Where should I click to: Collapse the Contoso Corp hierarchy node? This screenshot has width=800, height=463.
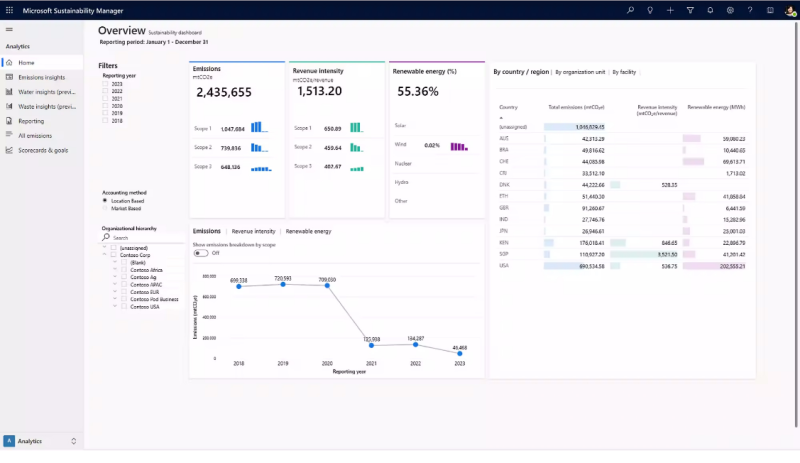pyautogui.click(x=105, y=255)
